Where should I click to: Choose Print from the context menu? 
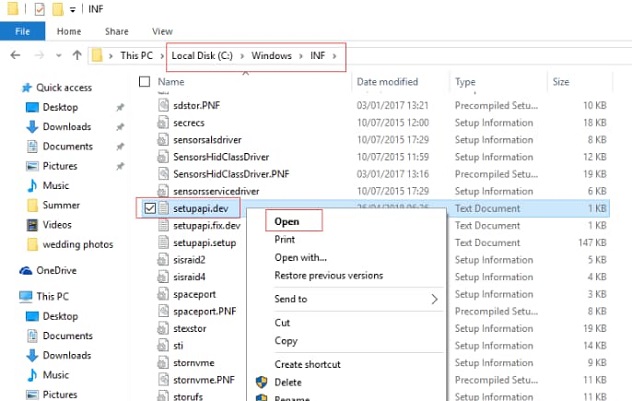[x=285, y=239]
